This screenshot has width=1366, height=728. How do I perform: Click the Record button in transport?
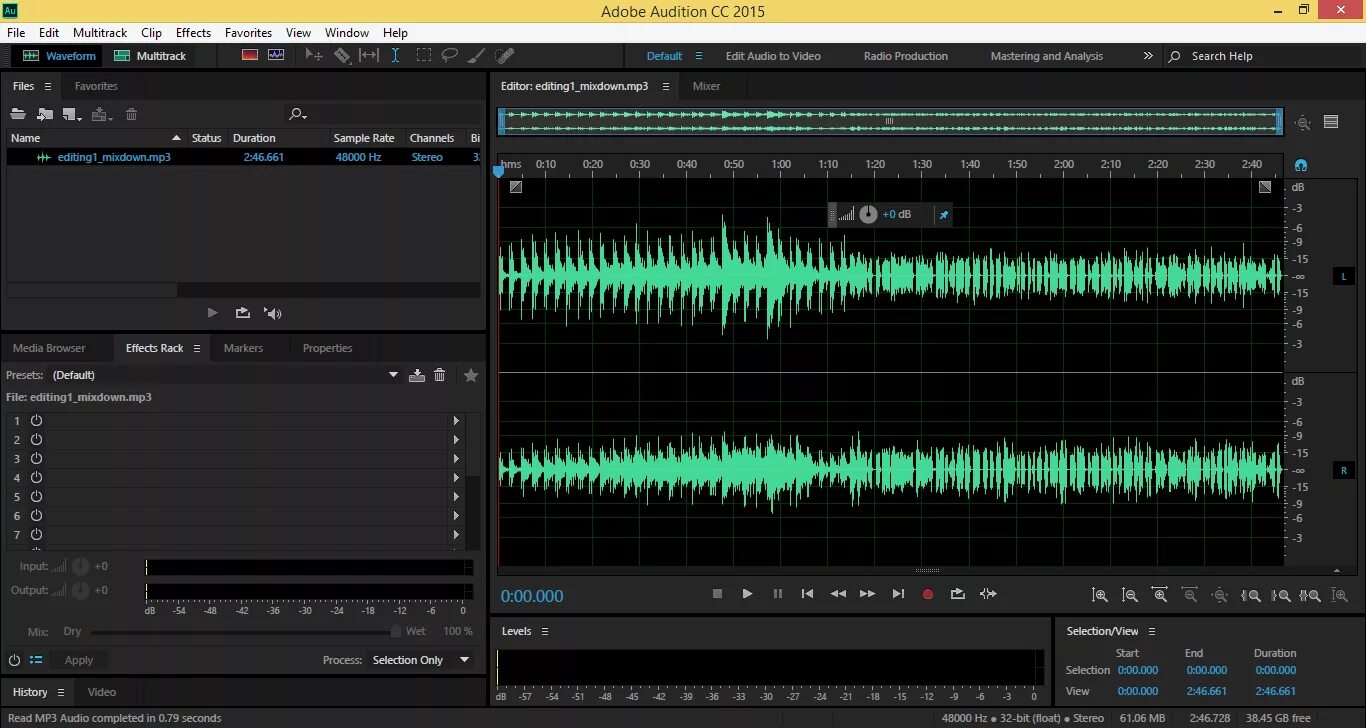click(x=927, y=594)
